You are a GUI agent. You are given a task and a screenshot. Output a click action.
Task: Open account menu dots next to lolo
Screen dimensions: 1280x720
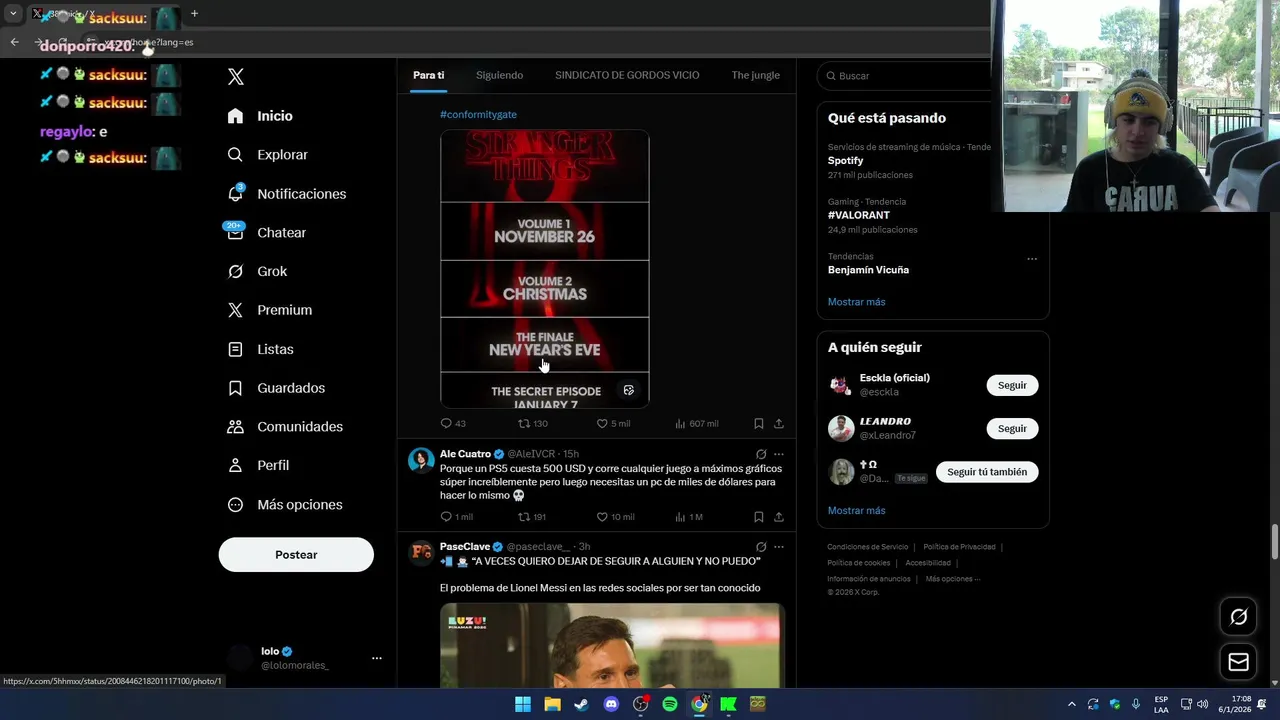coord(377,658)
